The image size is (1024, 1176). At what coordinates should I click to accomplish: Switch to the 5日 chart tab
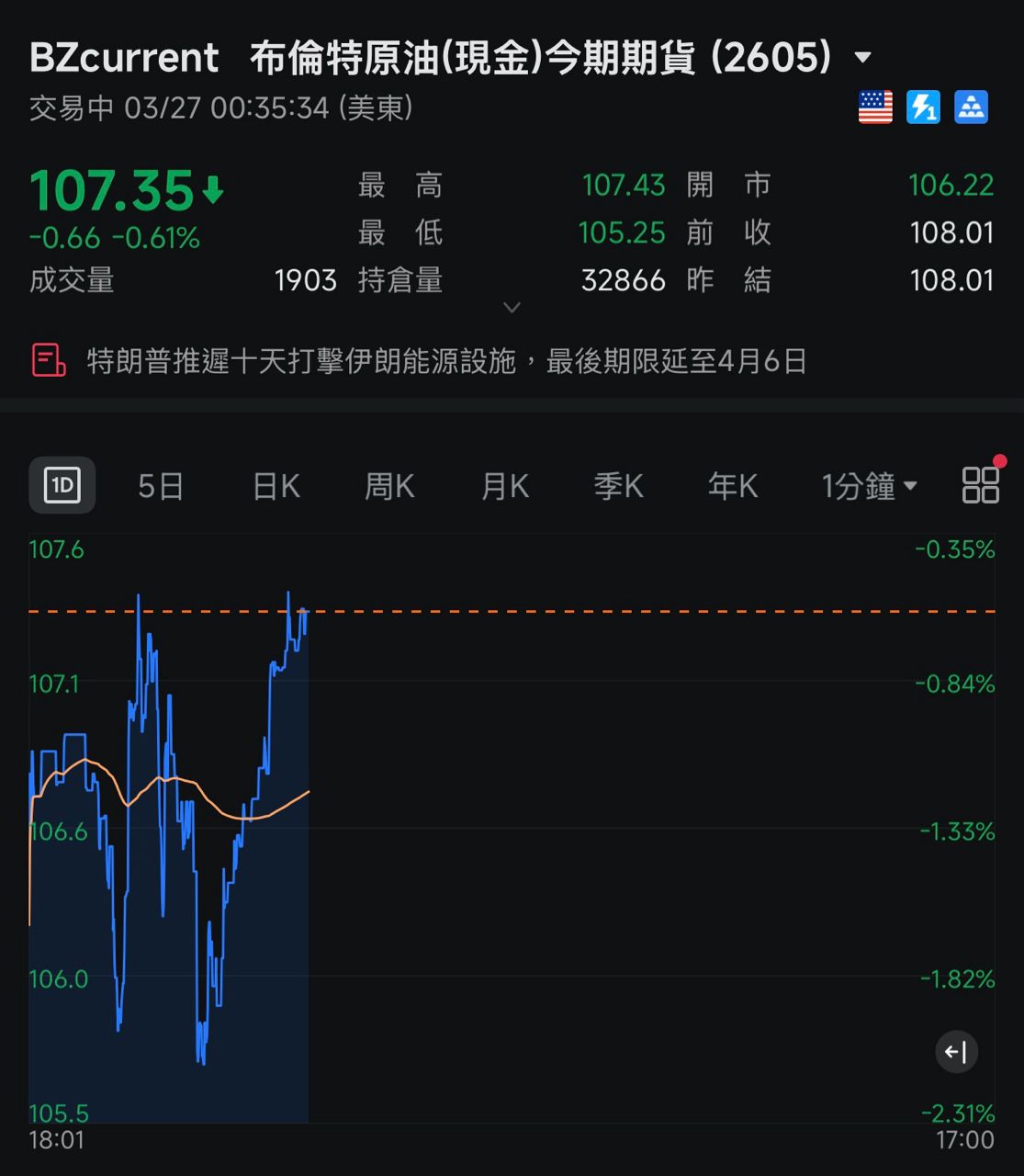[x=161, y=486]
